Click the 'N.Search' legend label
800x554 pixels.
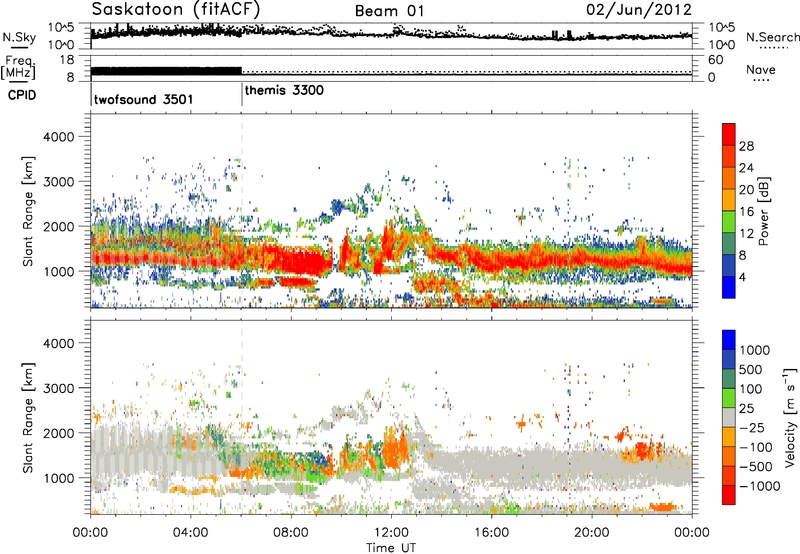772,37
